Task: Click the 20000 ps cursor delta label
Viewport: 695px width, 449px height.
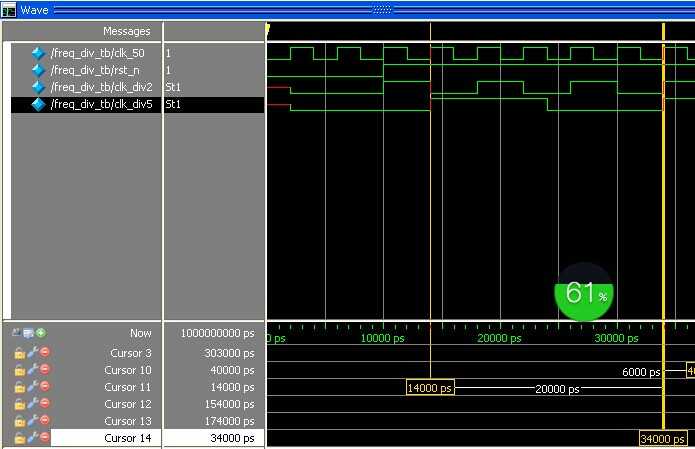Action: (x=557, y=389)
